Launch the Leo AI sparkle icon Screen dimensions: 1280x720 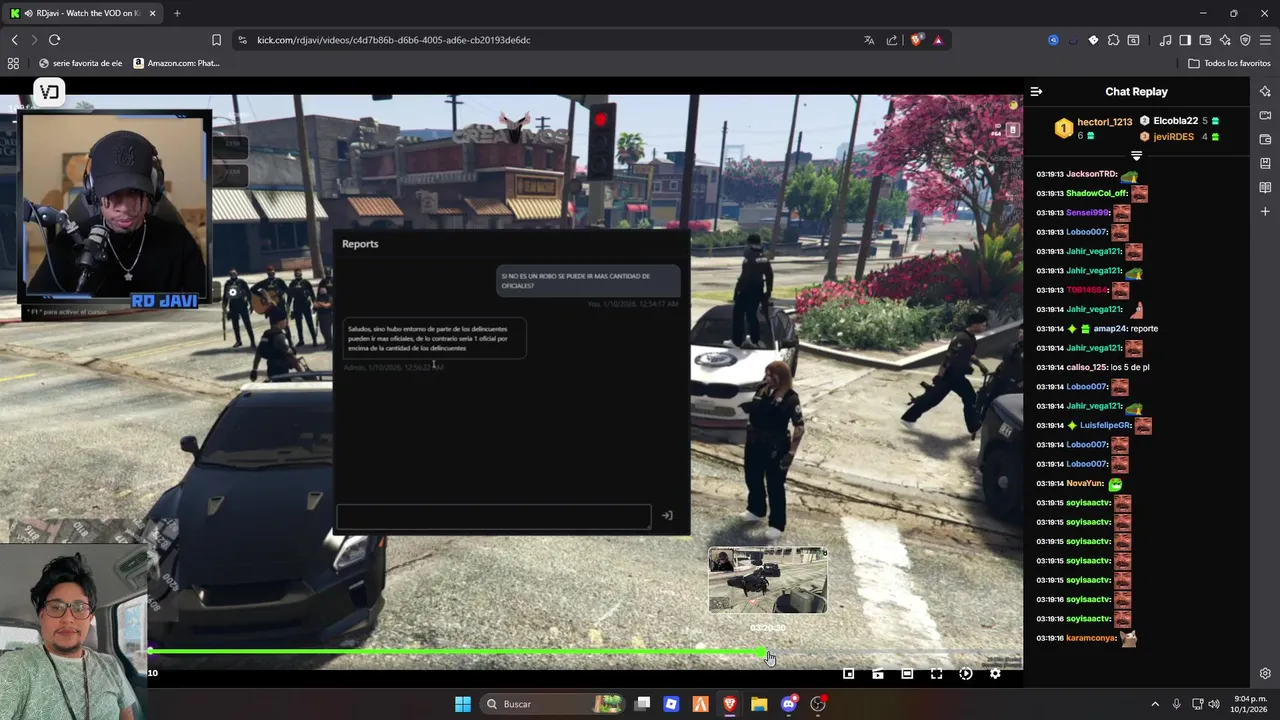[1225, 40]
